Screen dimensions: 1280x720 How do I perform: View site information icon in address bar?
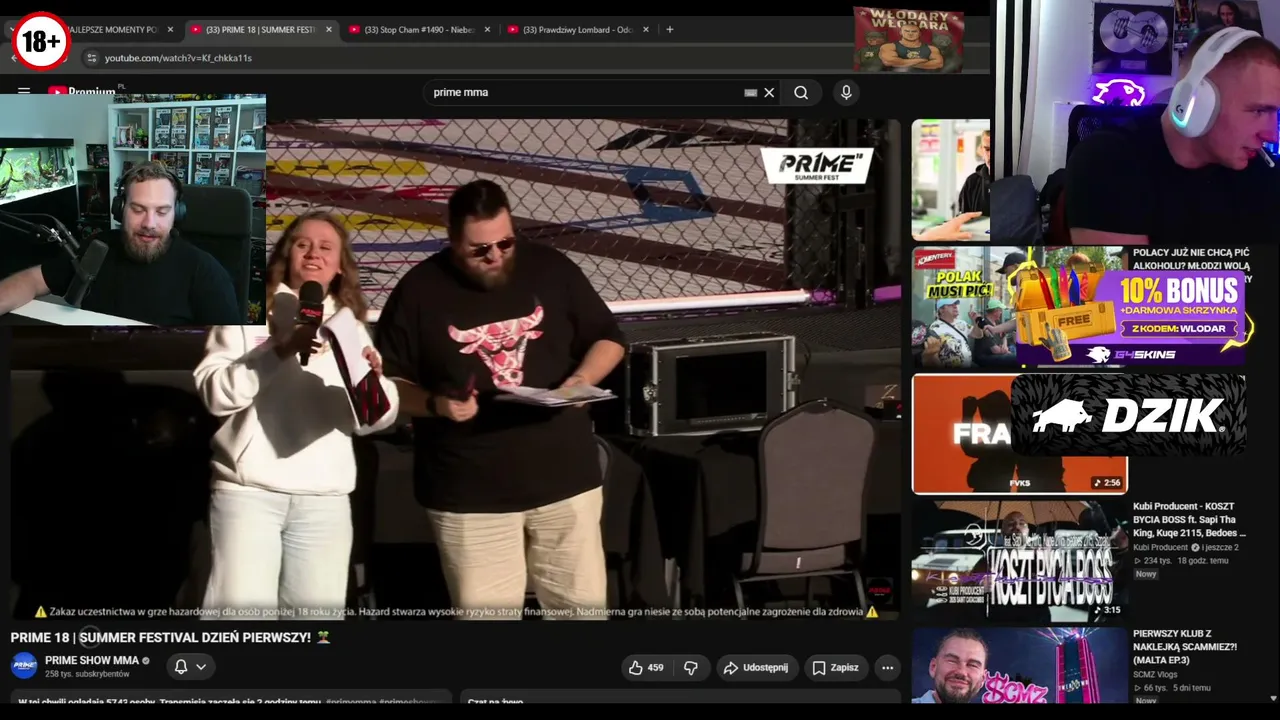[91, 58]
